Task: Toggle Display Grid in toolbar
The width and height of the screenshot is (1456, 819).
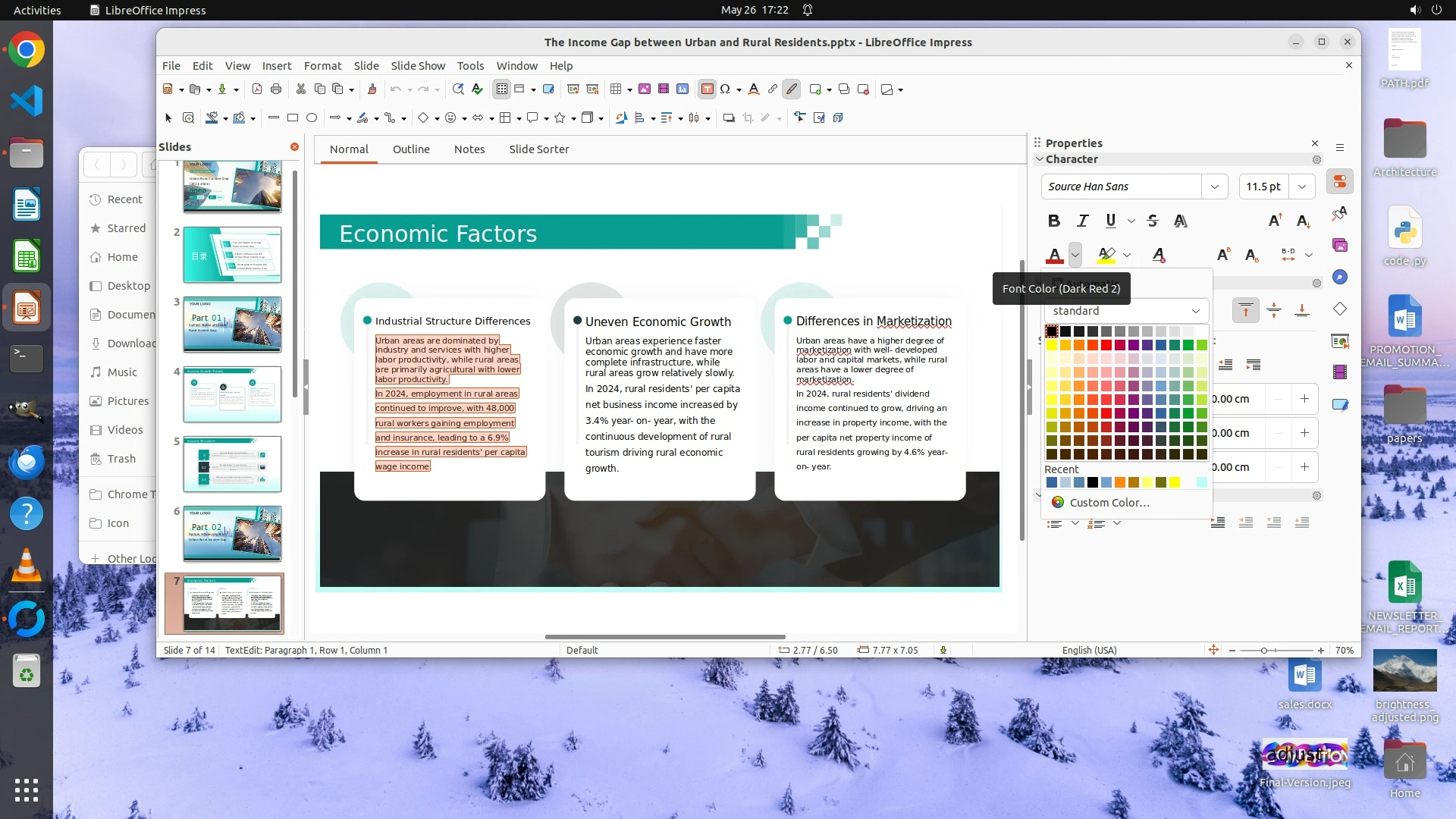Action: coord(501,89)
